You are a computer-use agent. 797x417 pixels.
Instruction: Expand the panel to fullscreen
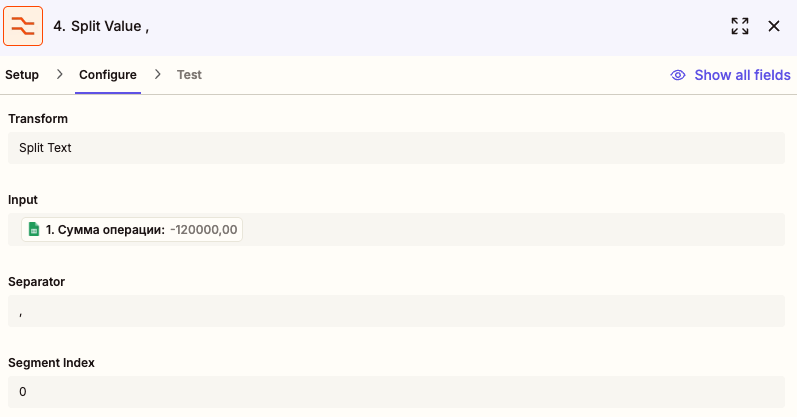(740, 26)
